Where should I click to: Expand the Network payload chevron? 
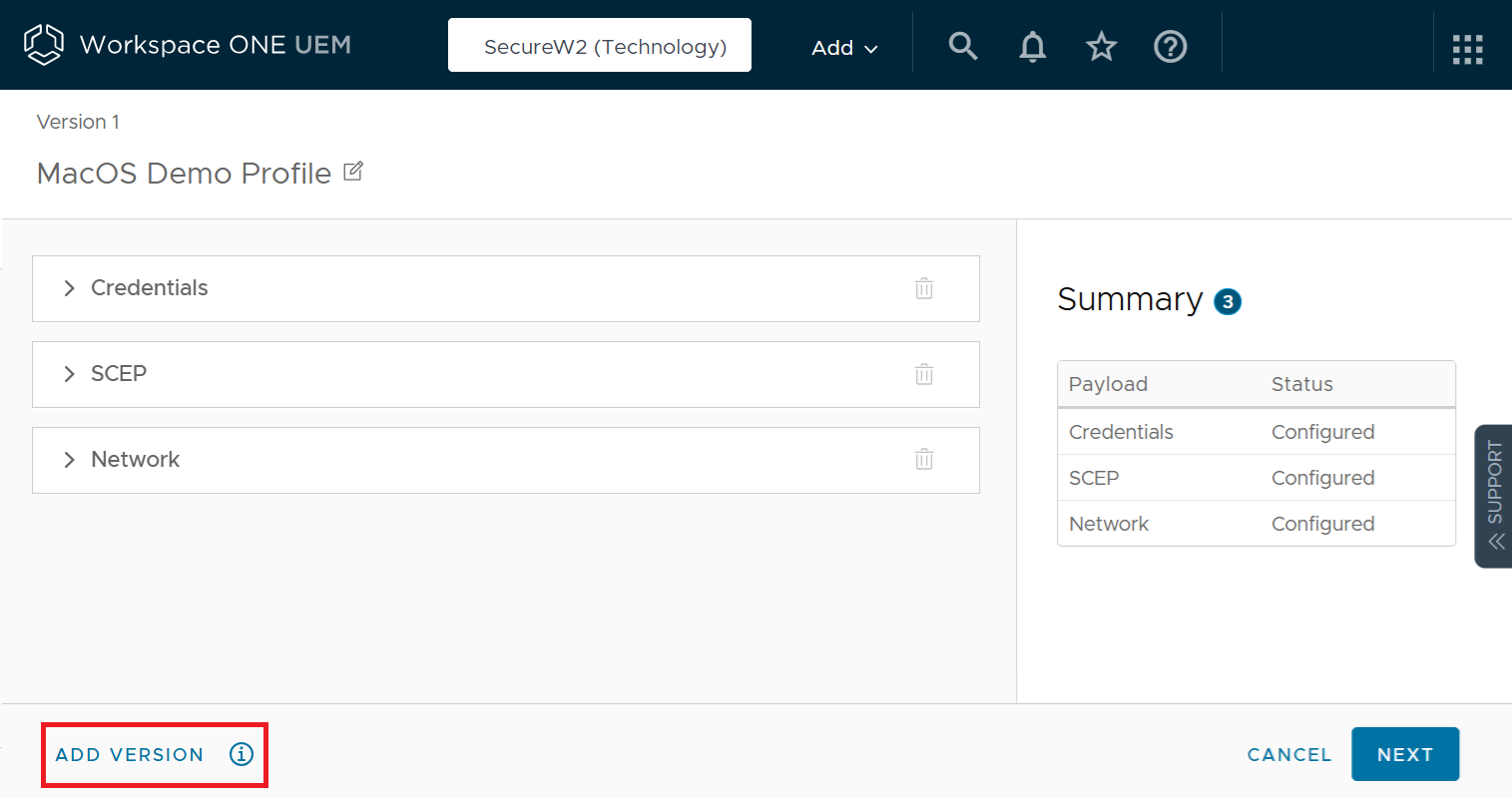69,460
